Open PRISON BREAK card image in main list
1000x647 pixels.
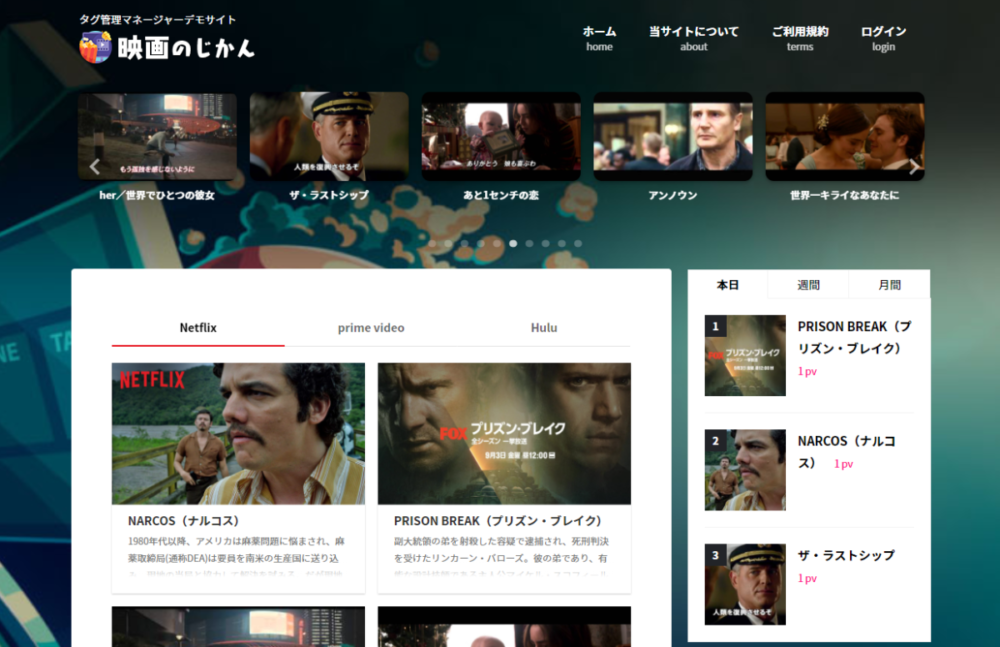click(x=504, y=434)
